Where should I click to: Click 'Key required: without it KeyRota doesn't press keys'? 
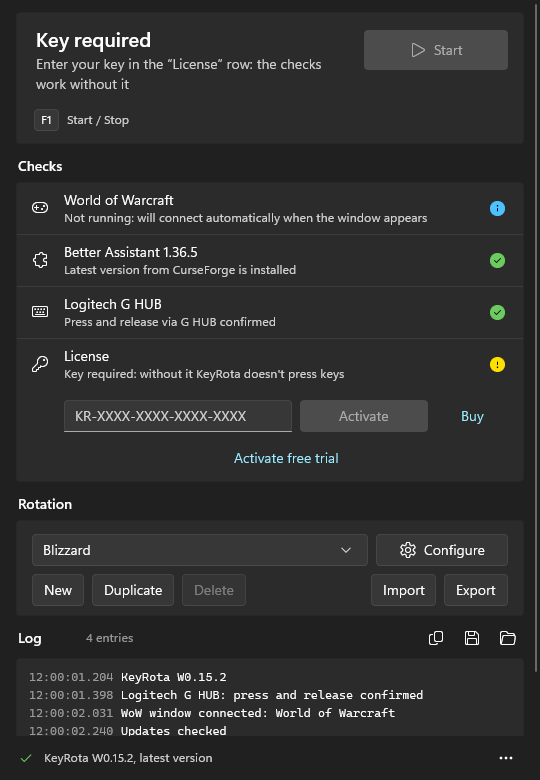(204, 374)
